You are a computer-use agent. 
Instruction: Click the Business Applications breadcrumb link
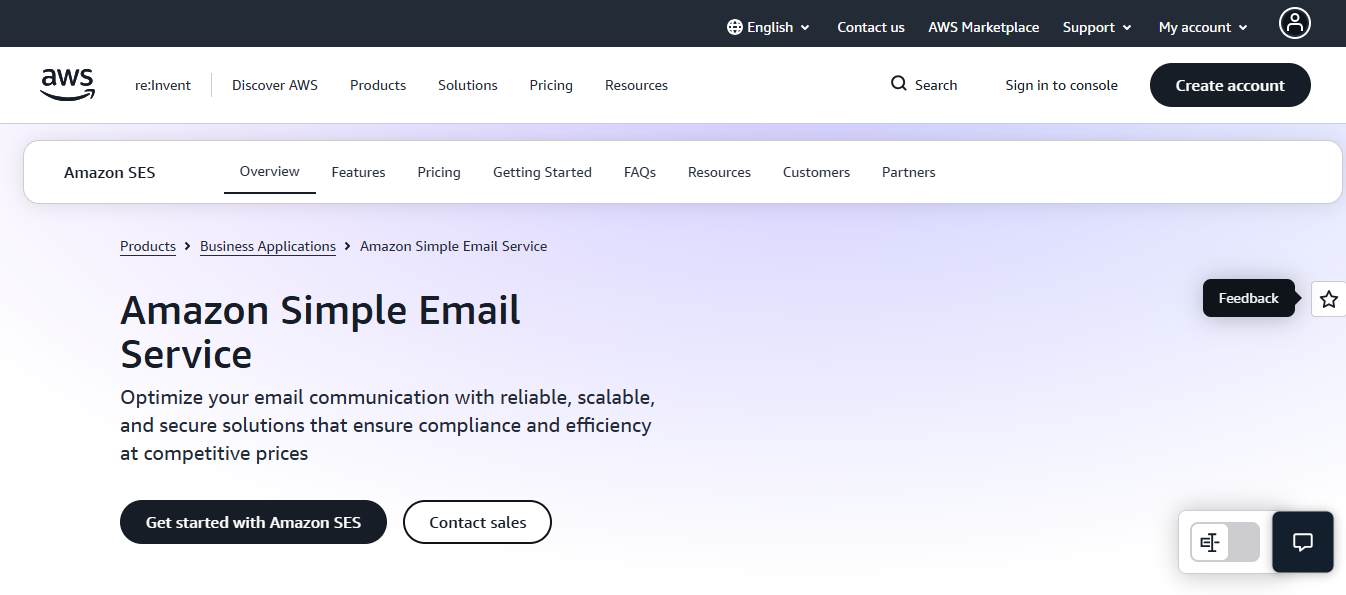point(268,246)
